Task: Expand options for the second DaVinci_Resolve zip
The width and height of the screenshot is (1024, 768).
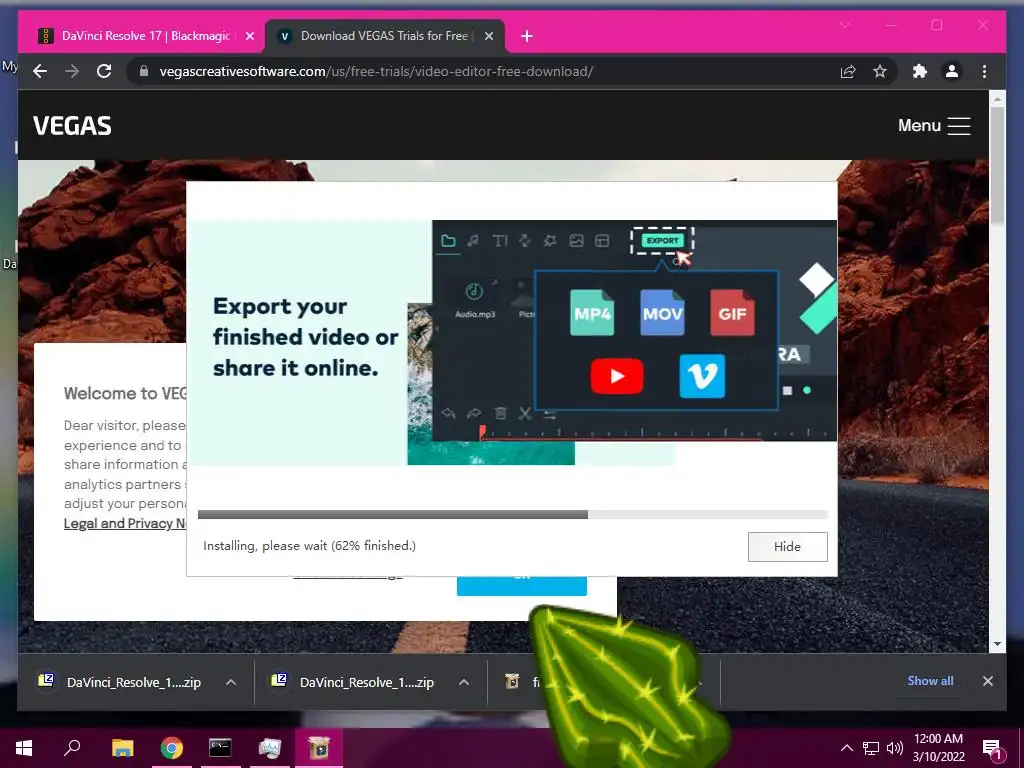Action: coord(464,682)
